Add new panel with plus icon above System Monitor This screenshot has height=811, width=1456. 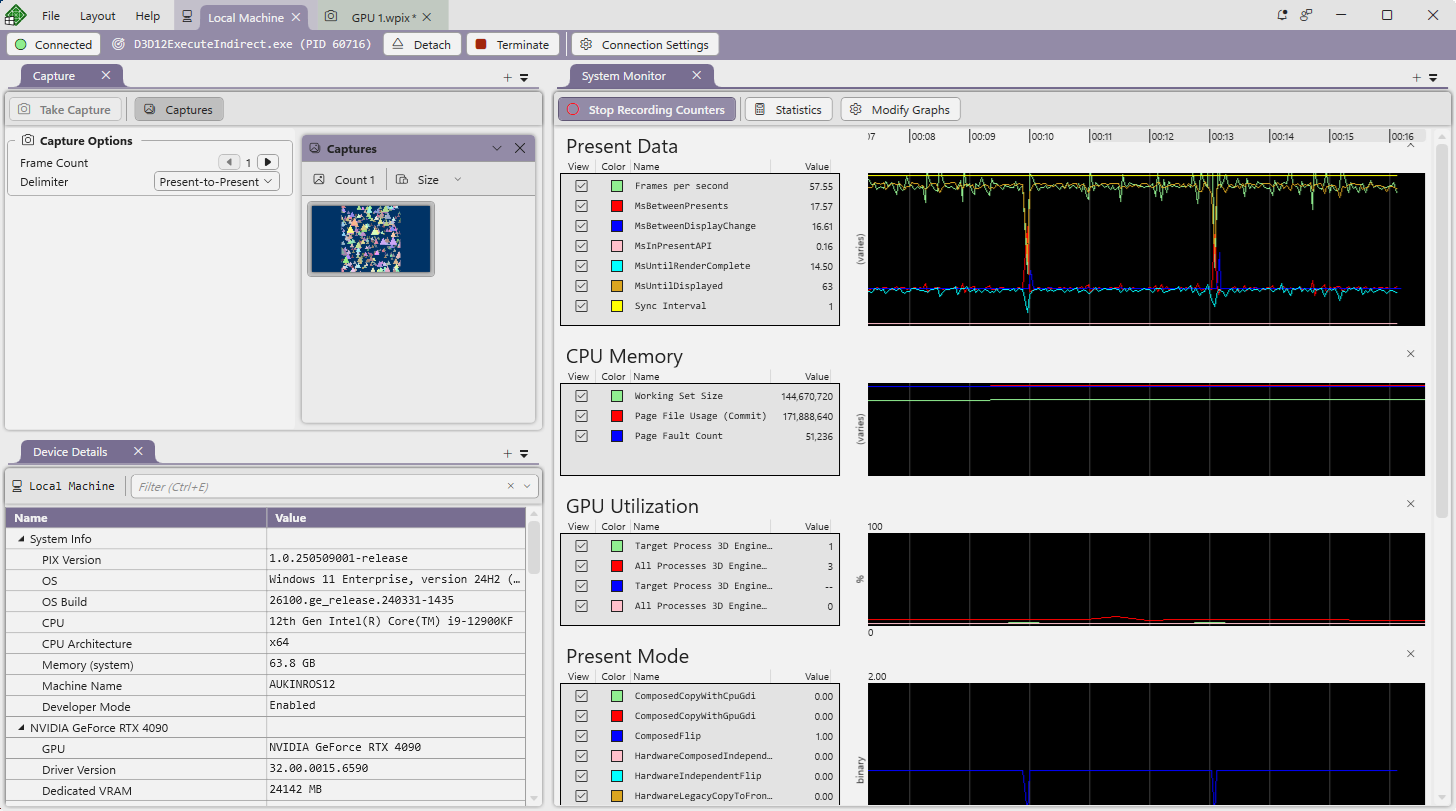(1416, 77)
